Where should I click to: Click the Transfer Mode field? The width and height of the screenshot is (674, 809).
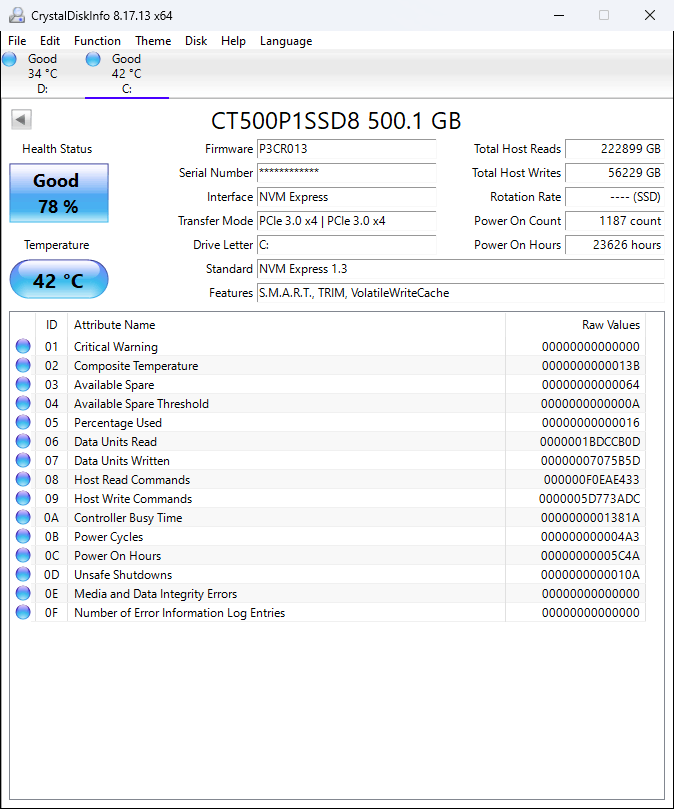[346, 221]
